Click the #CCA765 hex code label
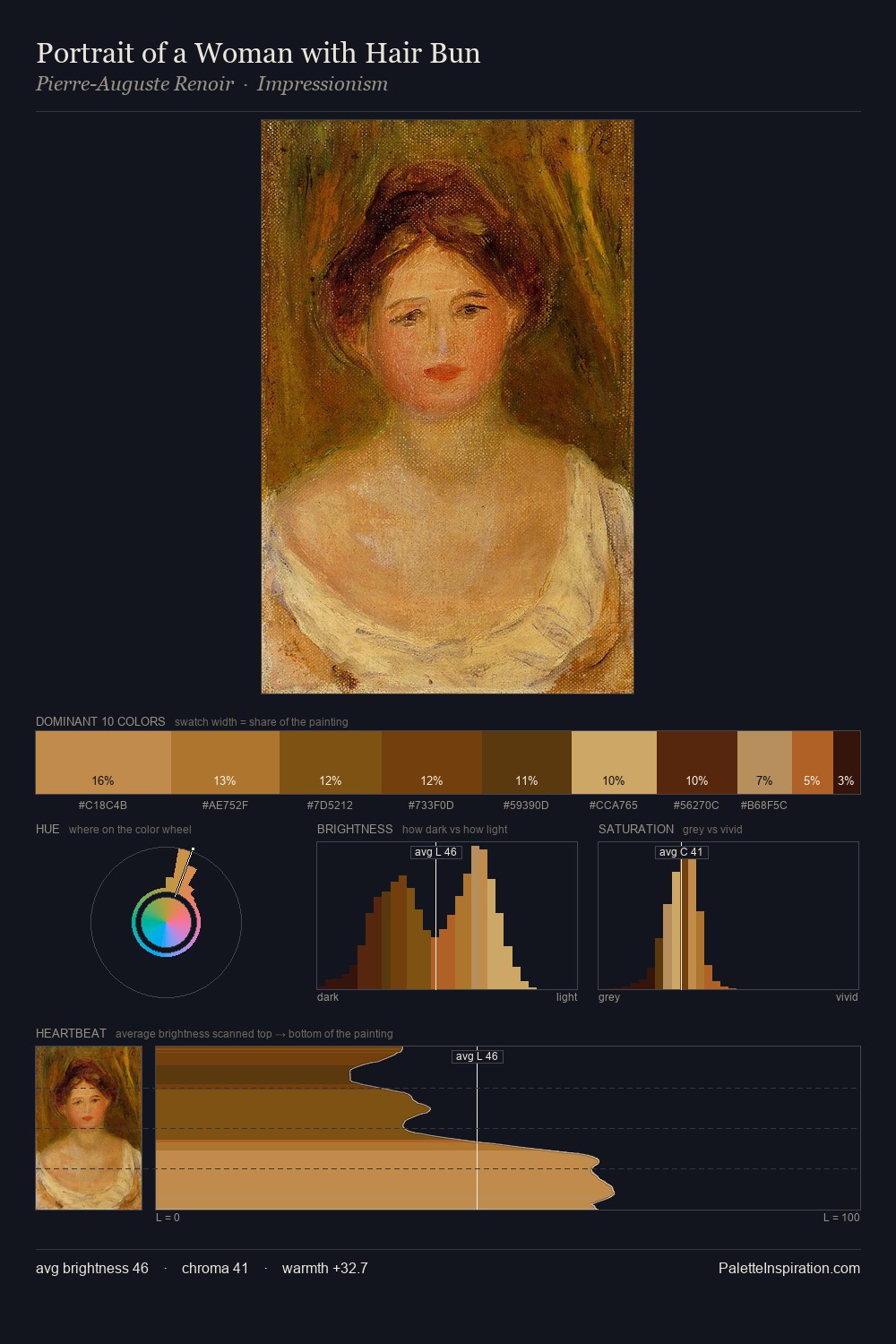This screenshot has height=1344, width=896. tap(614, 806)
